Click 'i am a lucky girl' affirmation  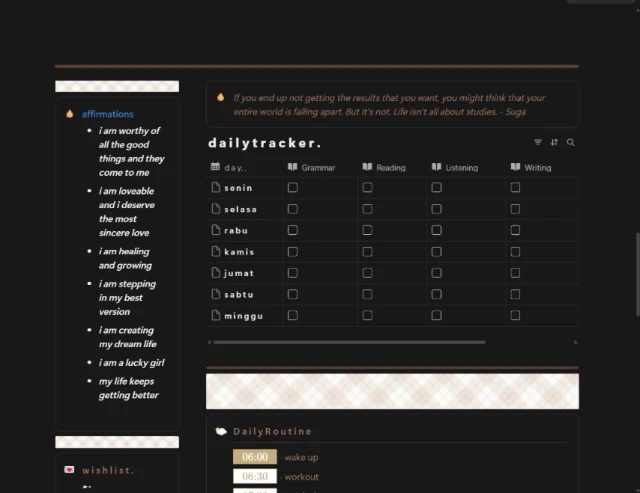[x=131, y=362]
